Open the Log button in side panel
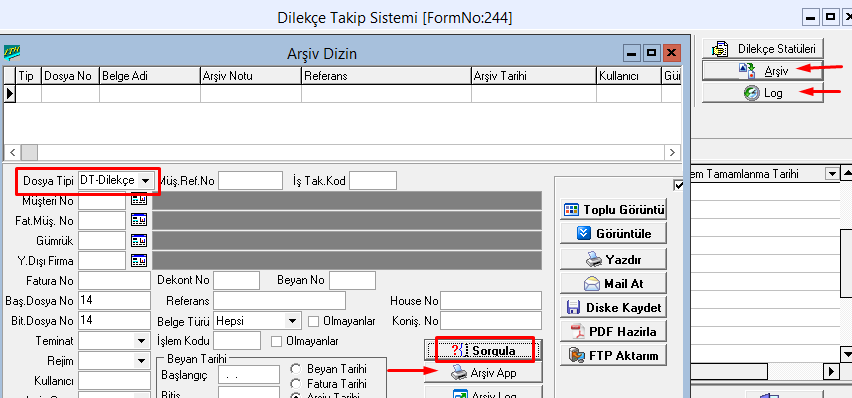 (x=762, y=93)
